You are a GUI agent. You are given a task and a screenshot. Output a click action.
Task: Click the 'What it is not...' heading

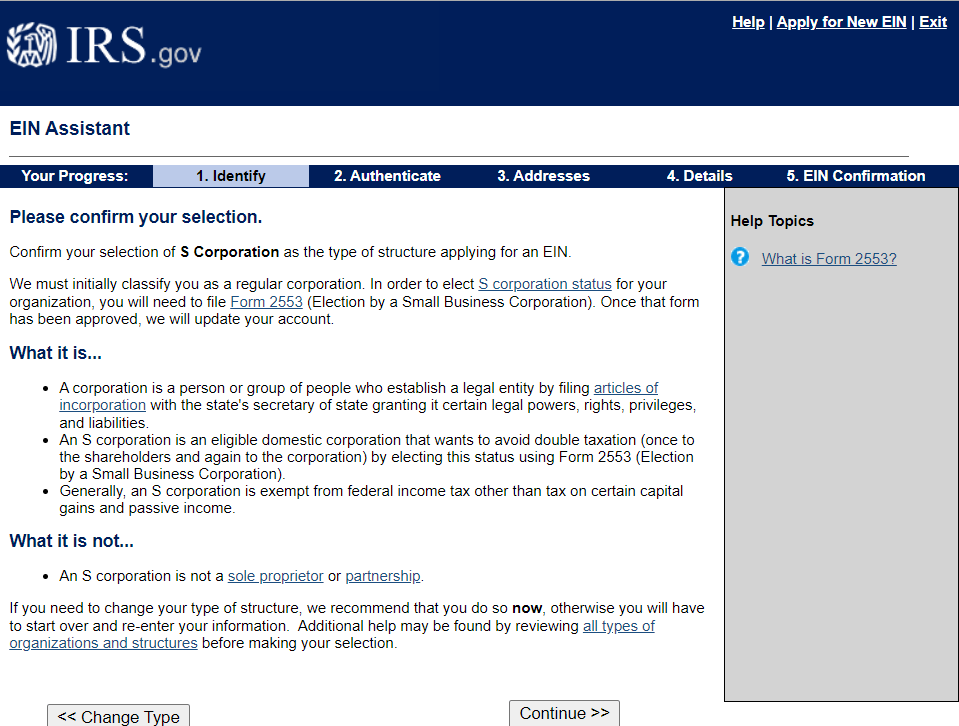(72, 541)
